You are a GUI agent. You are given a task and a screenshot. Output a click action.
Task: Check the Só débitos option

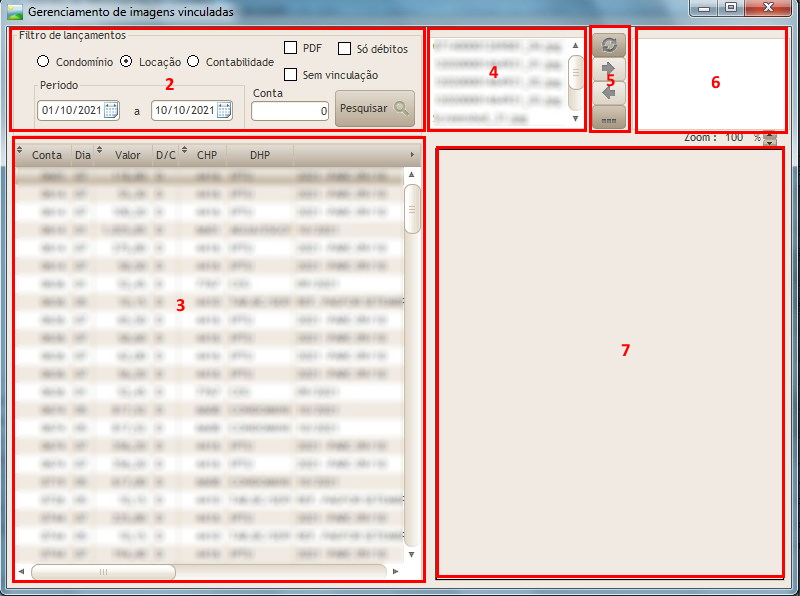(344, 48)
